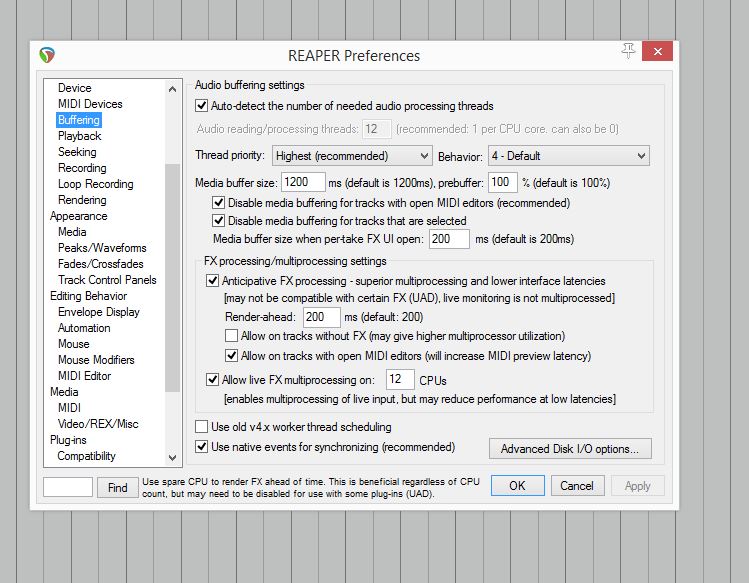Open MIDI page under Media
Viewport: 749px width, 583px height.
69,408
